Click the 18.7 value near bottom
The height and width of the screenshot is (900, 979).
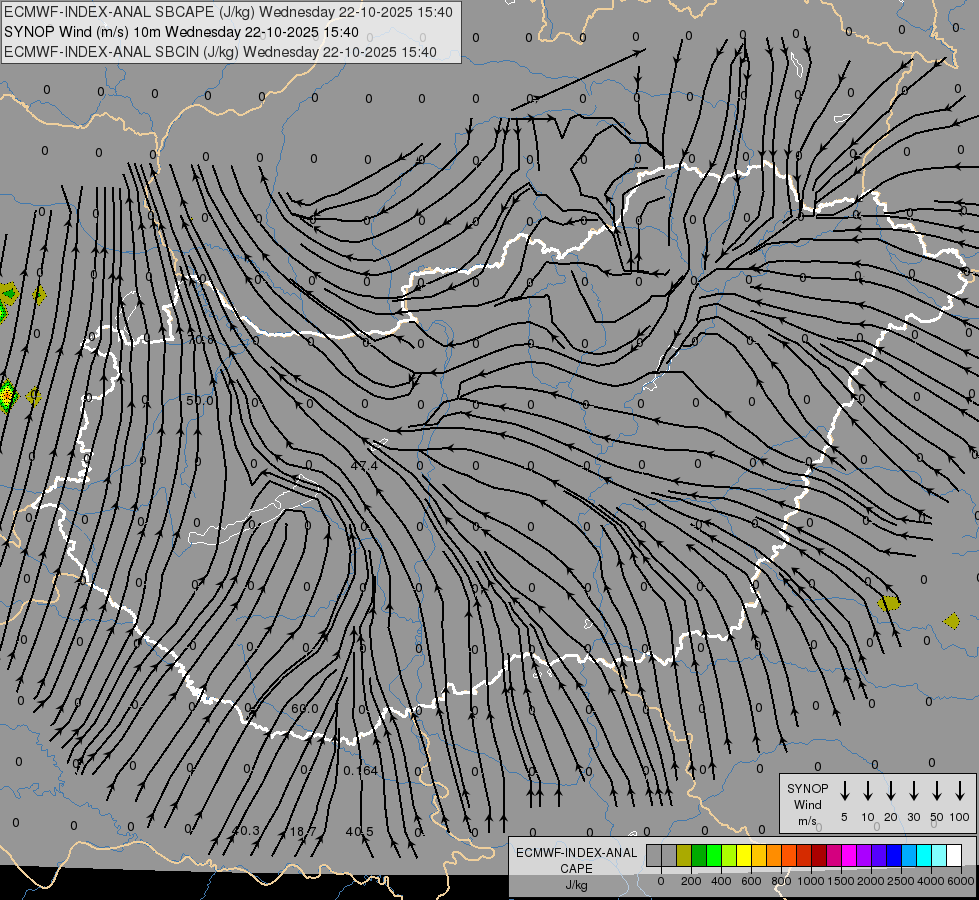coord(303,831)
